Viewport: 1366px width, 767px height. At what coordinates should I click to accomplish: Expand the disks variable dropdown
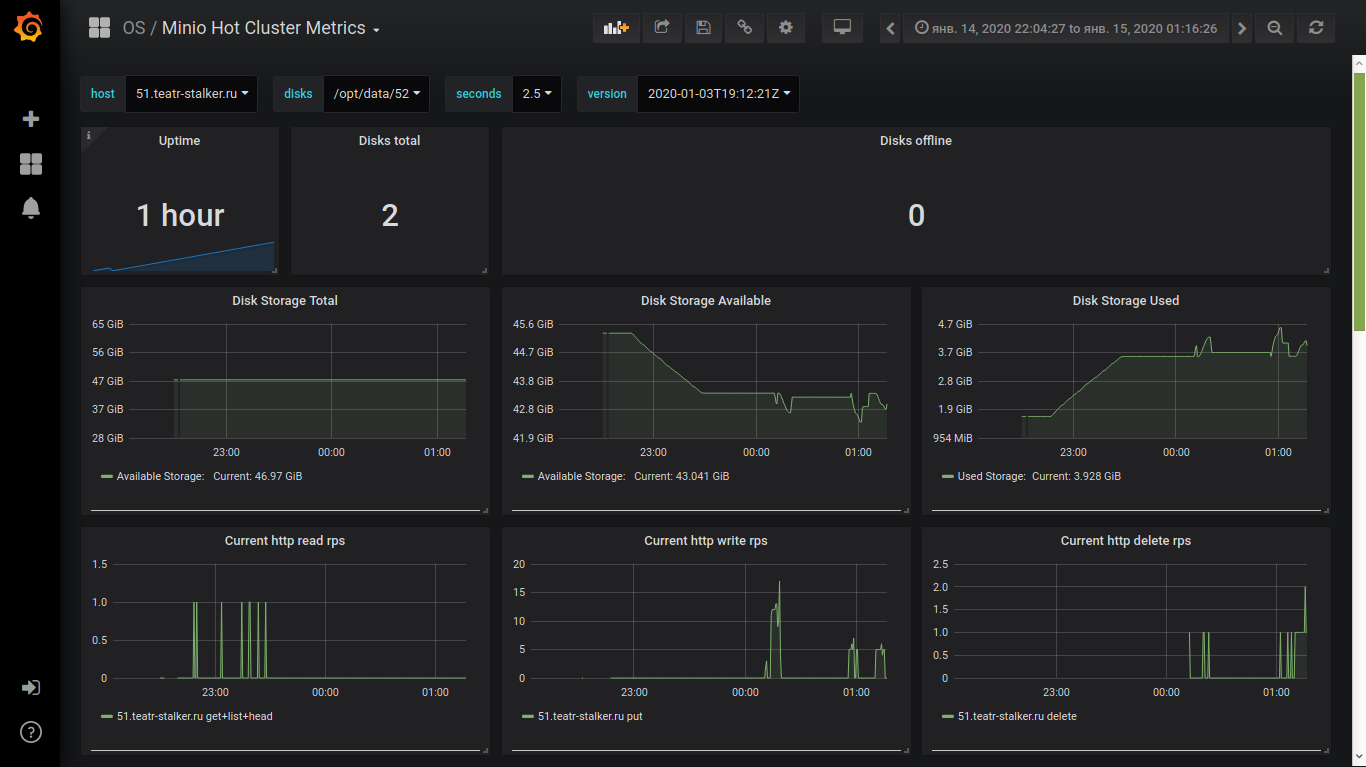pyautogui.click(x=376, y=94)
